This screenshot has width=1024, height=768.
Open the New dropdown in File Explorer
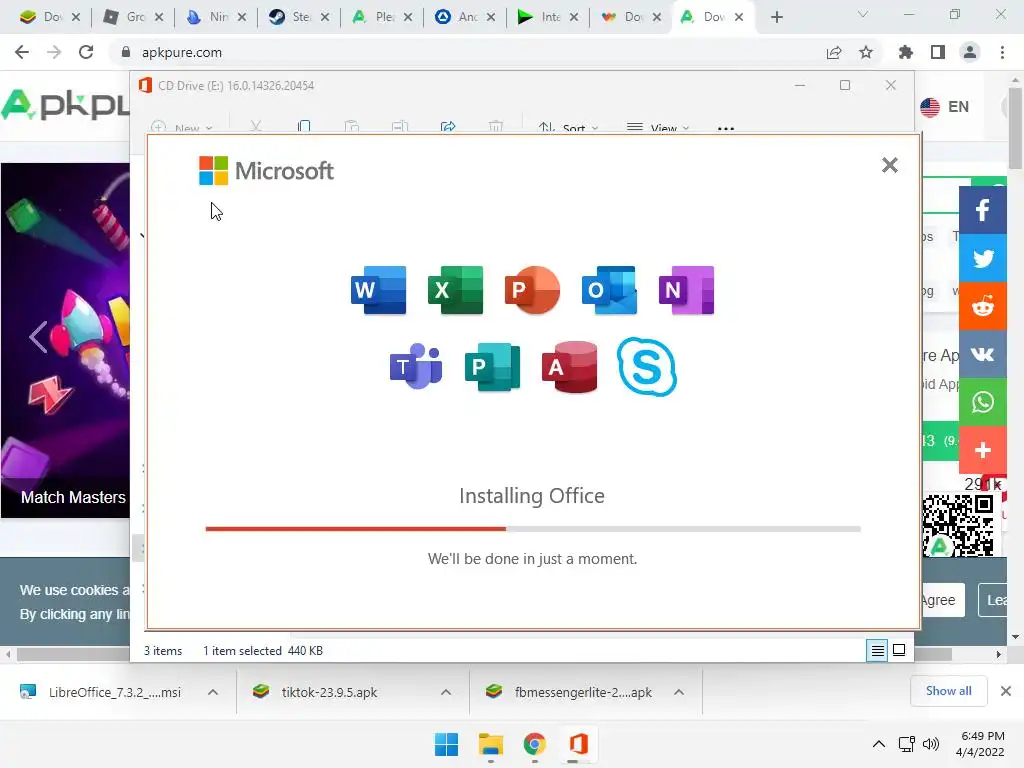[182, 127]
